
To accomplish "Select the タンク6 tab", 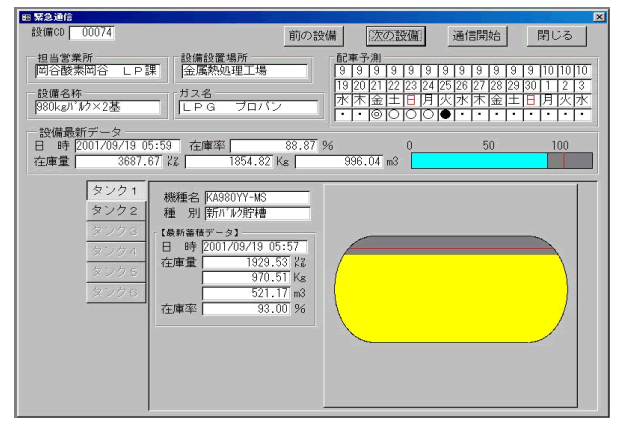I will (x=116, y=293).
